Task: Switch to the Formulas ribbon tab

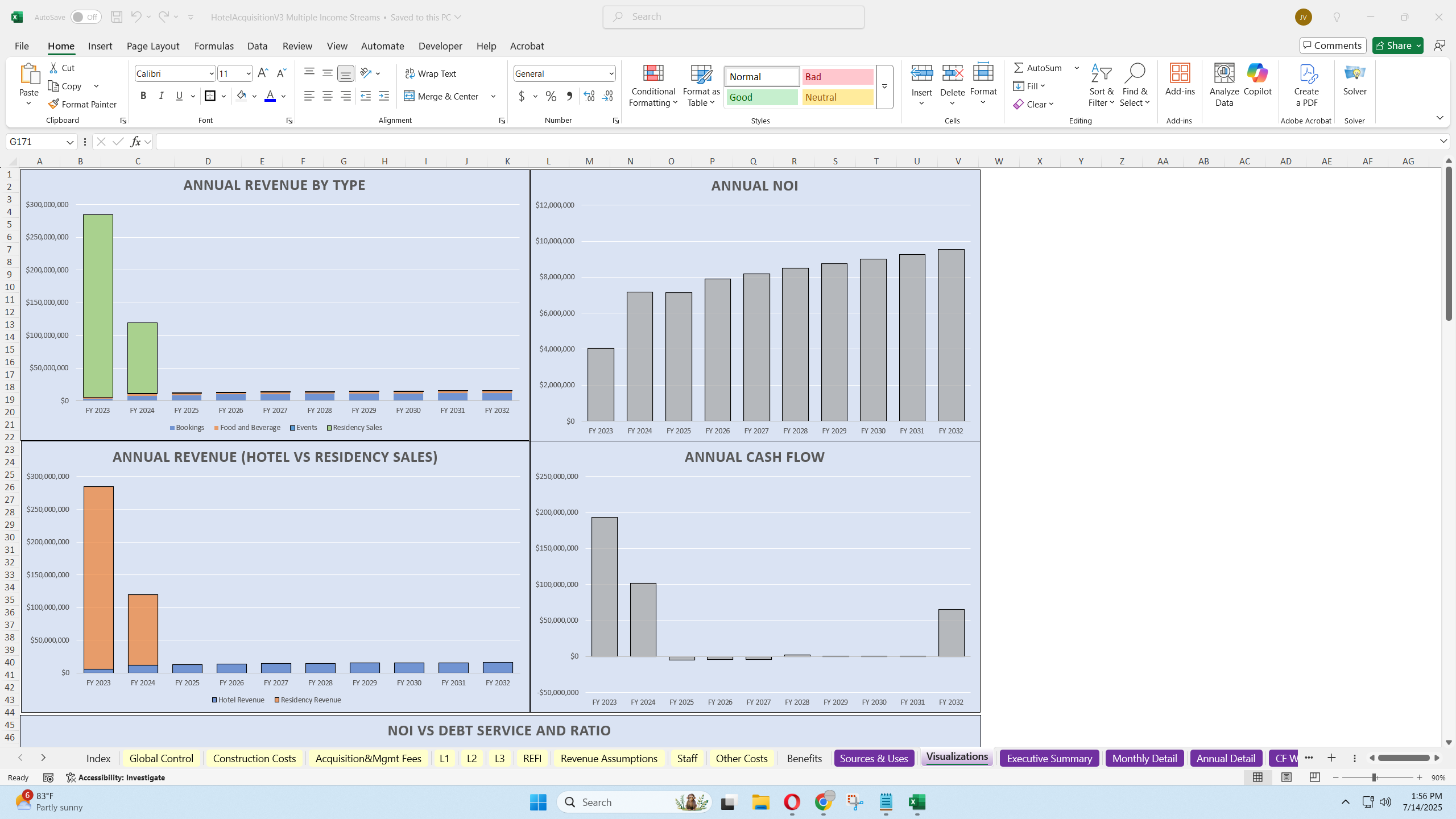Action: [214, 46]
